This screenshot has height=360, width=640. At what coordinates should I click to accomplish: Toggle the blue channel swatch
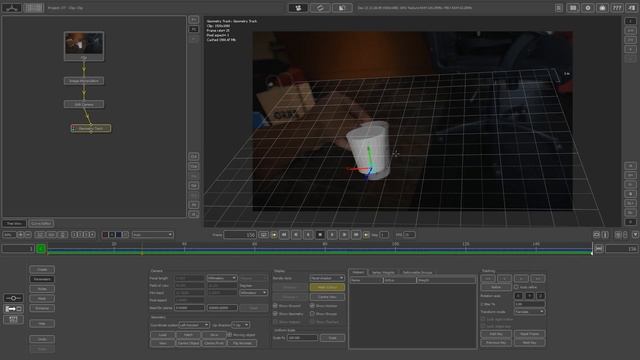(119, 235)
